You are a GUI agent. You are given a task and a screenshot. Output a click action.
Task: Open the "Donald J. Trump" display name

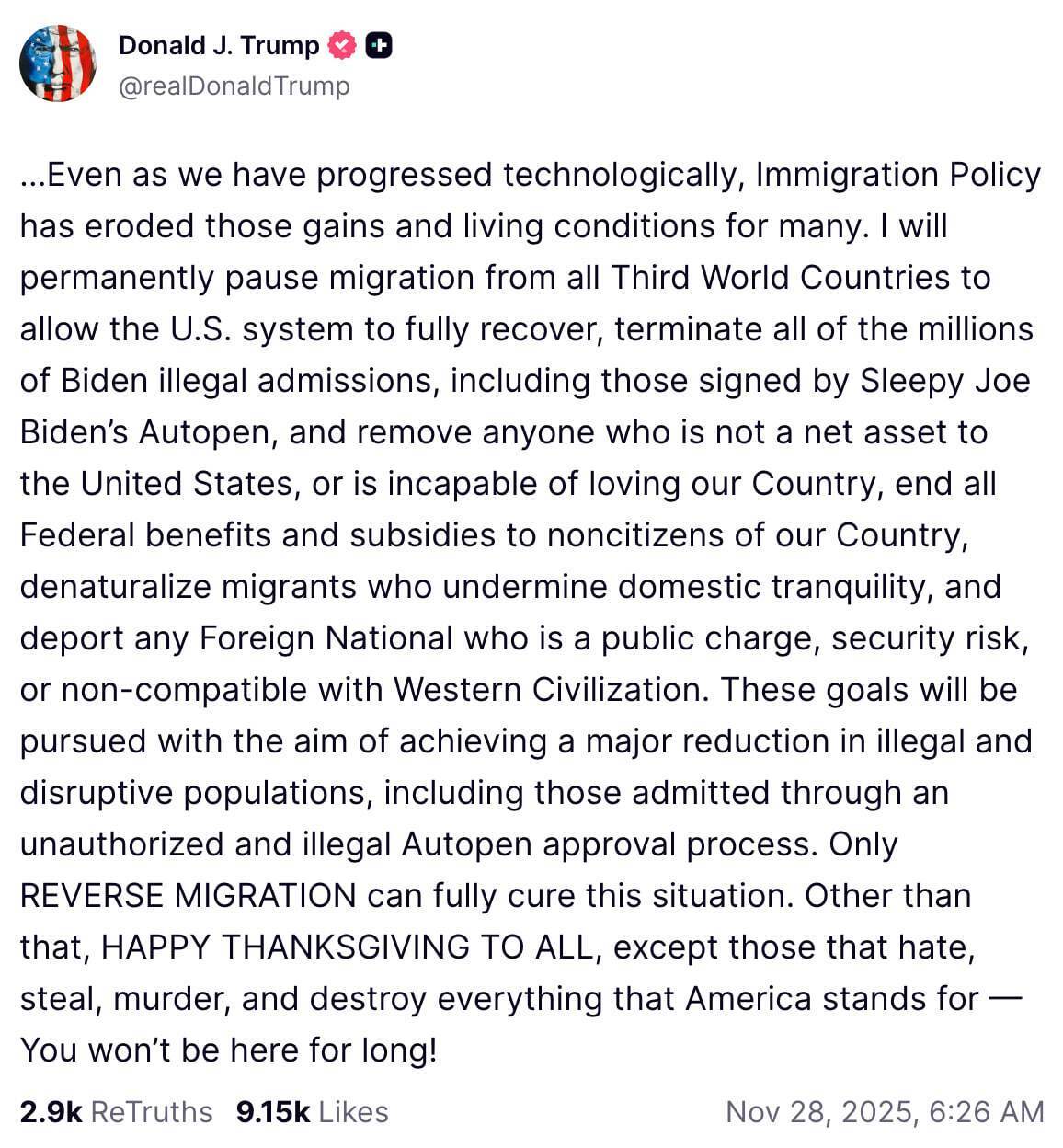tap(219, 45)
